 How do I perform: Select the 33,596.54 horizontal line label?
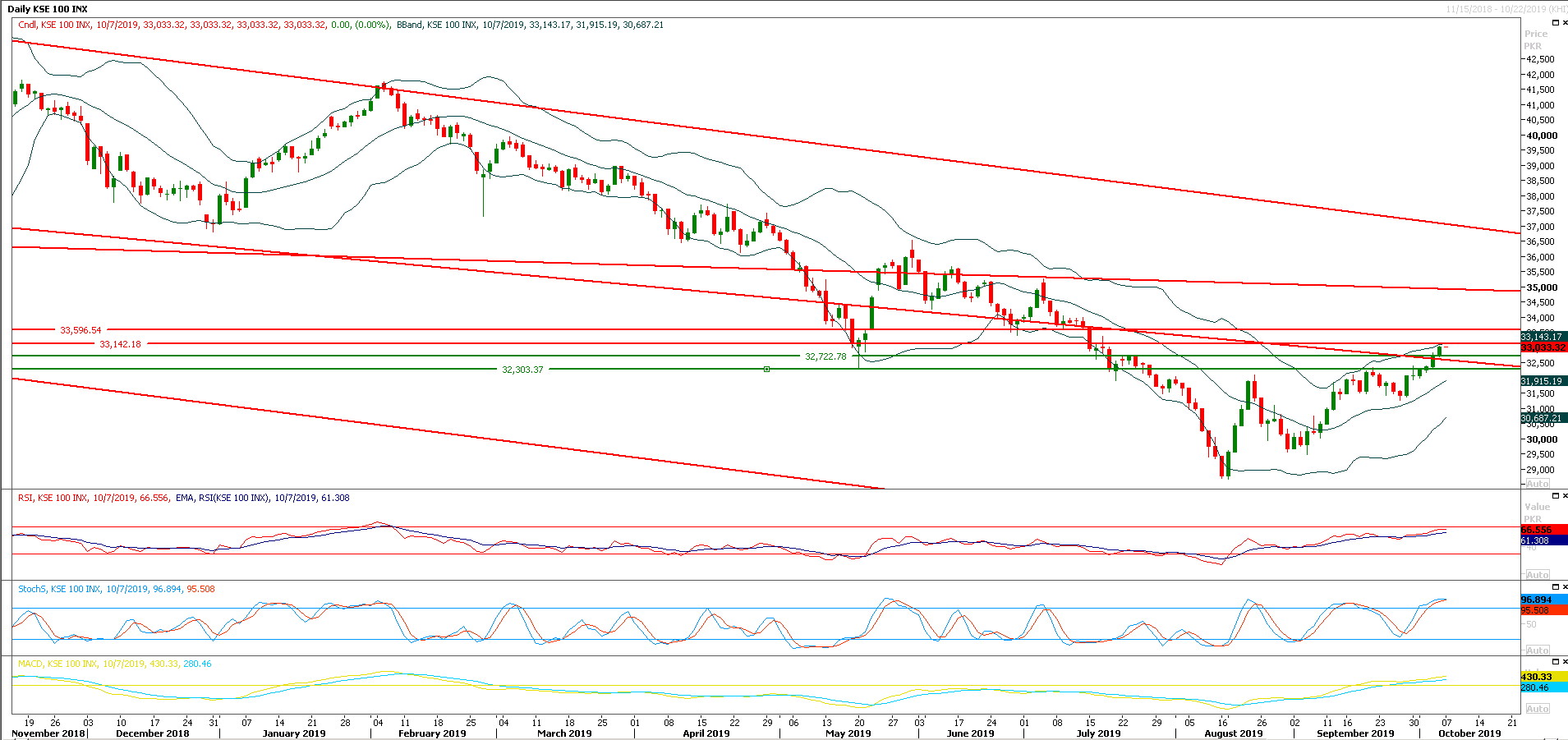(80, 330)
